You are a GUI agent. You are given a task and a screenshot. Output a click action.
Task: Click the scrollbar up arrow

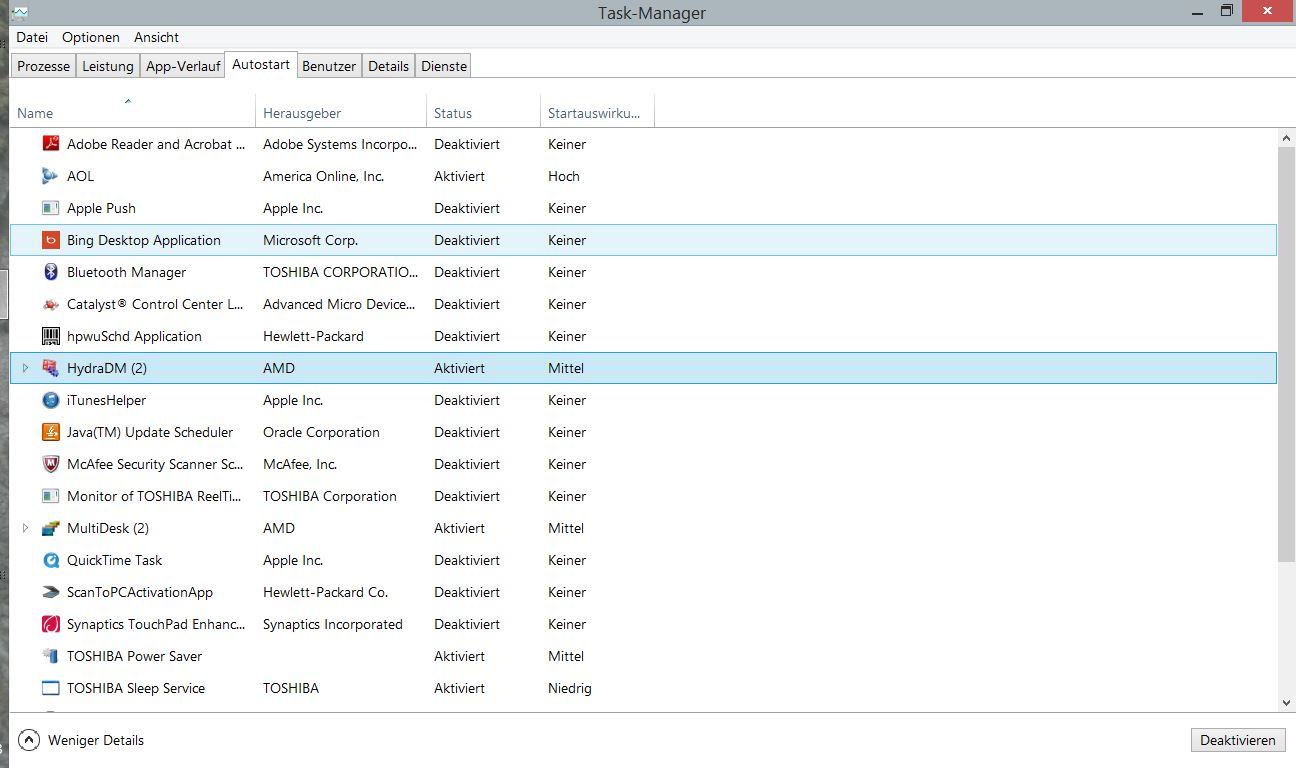coord(1286,138)
